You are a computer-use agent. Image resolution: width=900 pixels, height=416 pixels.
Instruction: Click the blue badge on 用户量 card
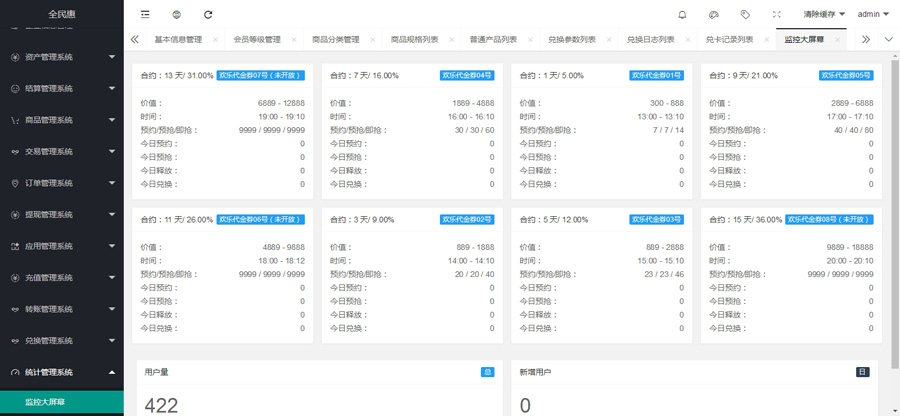point(488,372)
